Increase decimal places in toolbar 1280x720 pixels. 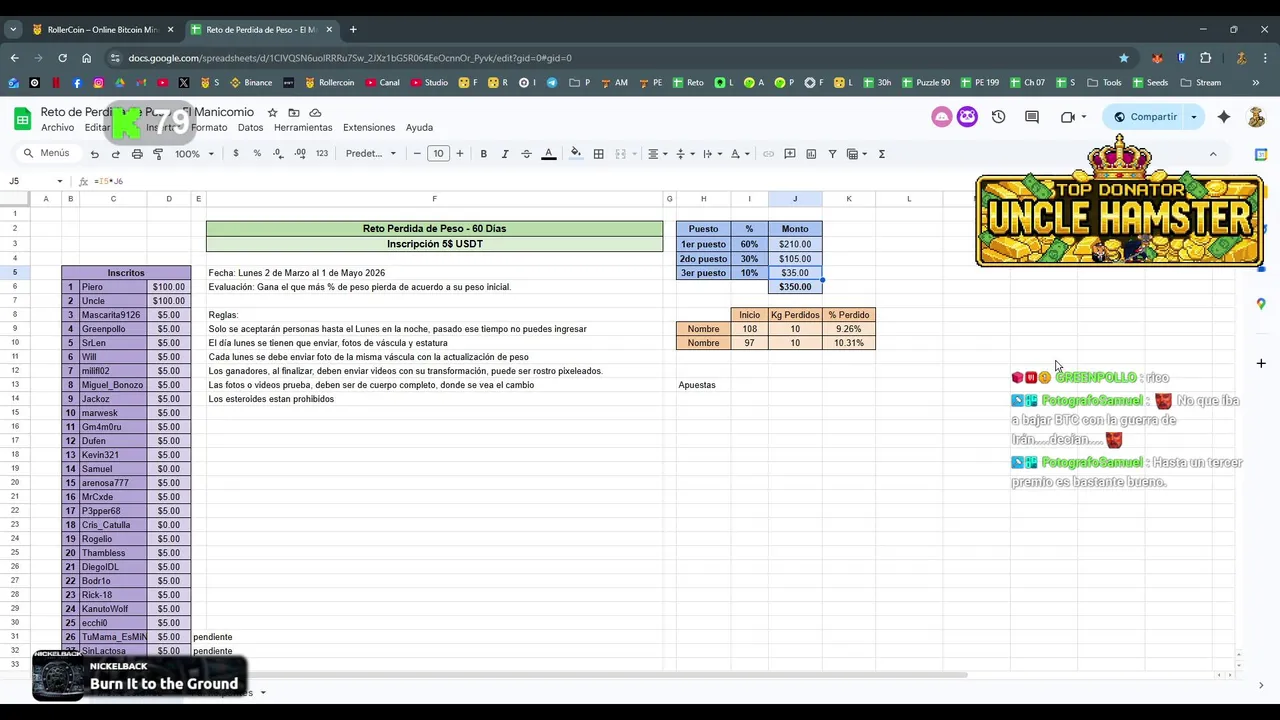(x=300, y=154)
